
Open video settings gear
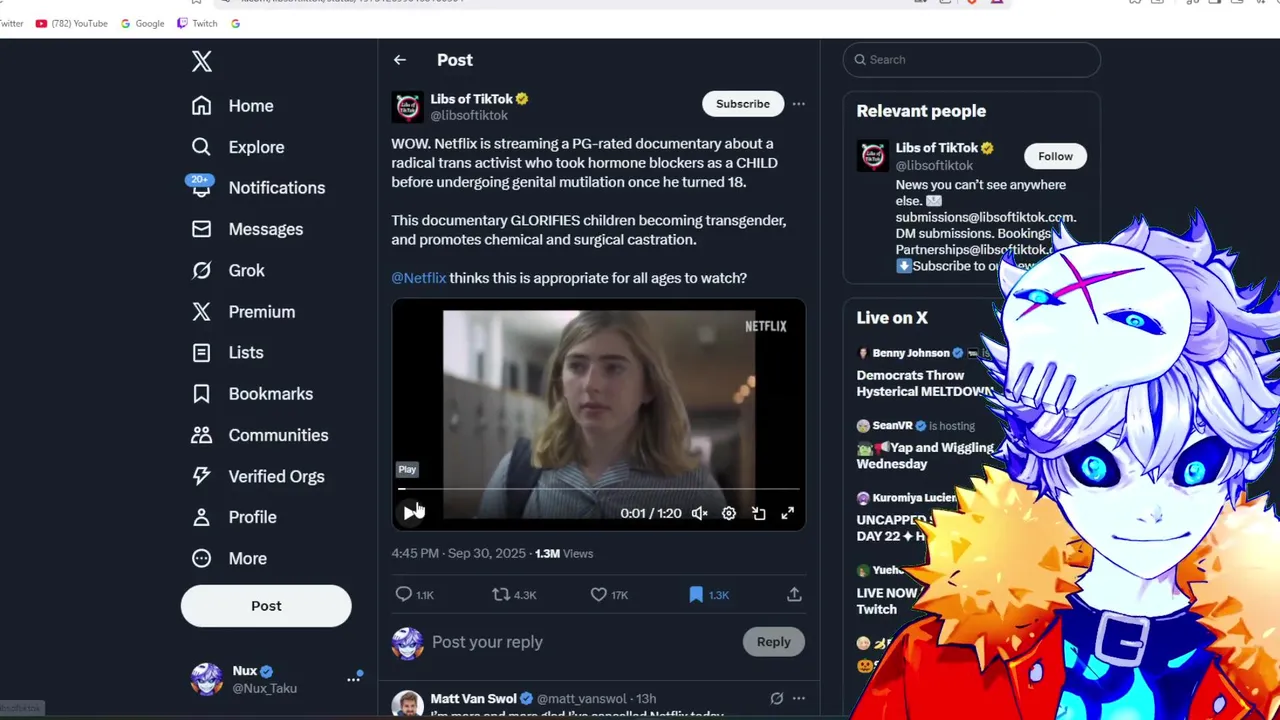pyautogui.click(x=729, y=513)
